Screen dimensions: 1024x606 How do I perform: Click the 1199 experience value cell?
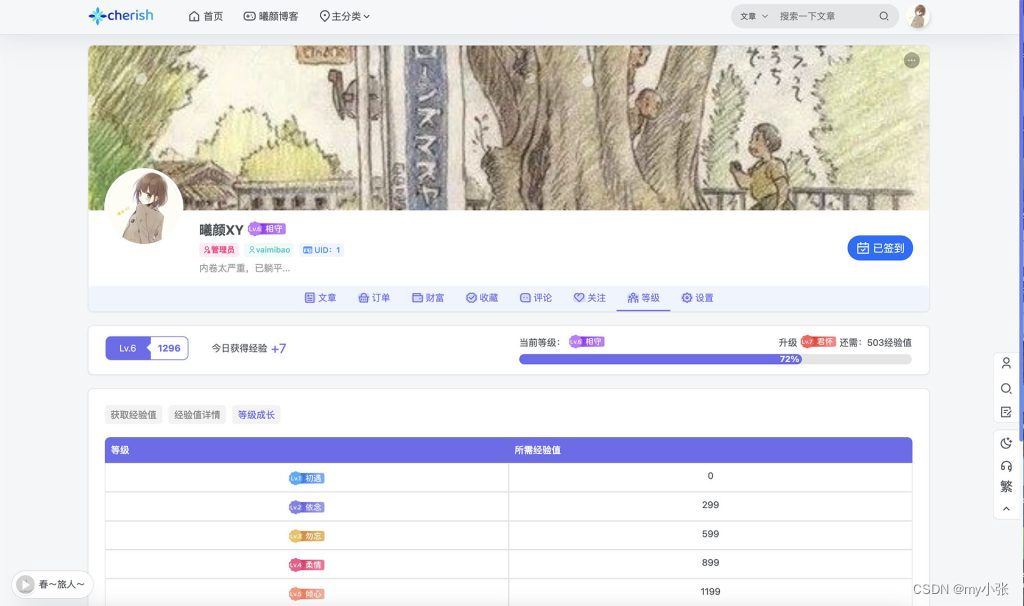711,592
